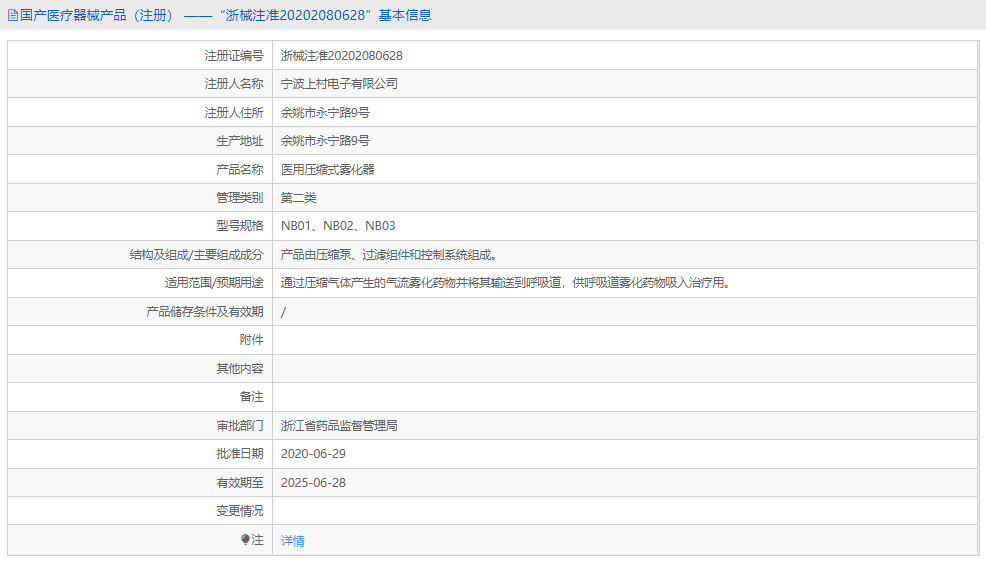Click the 生产地址 label
Screen dimensions: 986x562
(240, 141)
